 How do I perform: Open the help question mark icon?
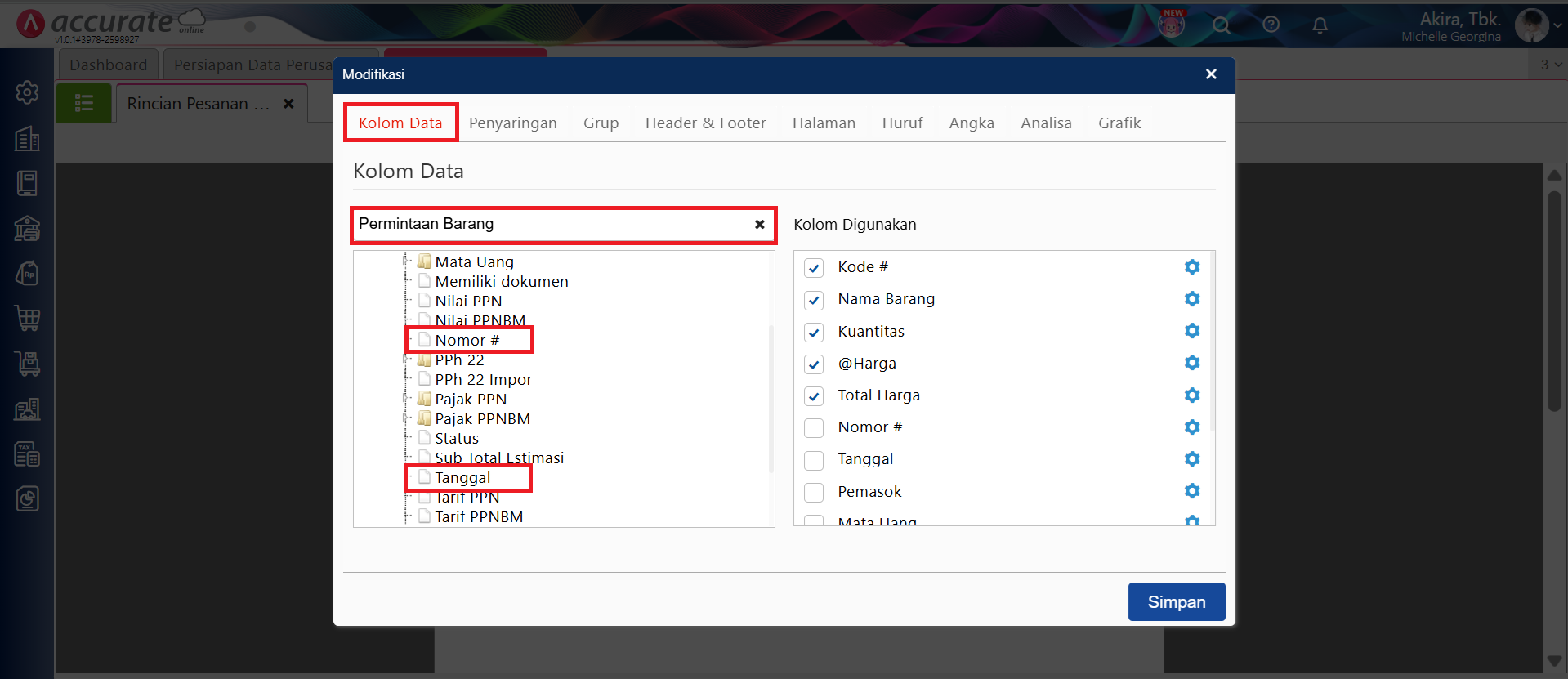point(1271,25)
